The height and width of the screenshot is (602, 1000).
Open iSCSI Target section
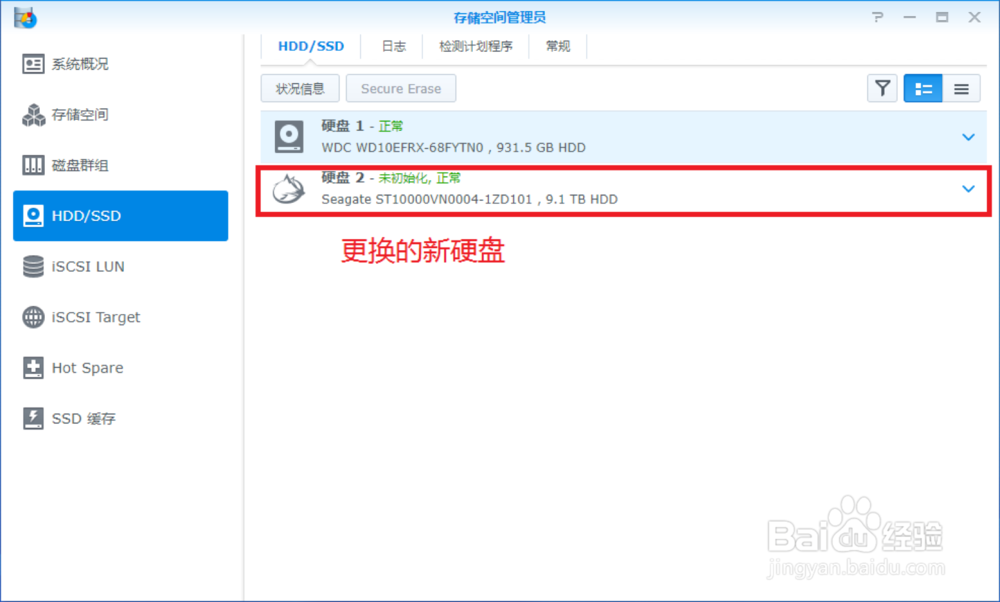121,317
